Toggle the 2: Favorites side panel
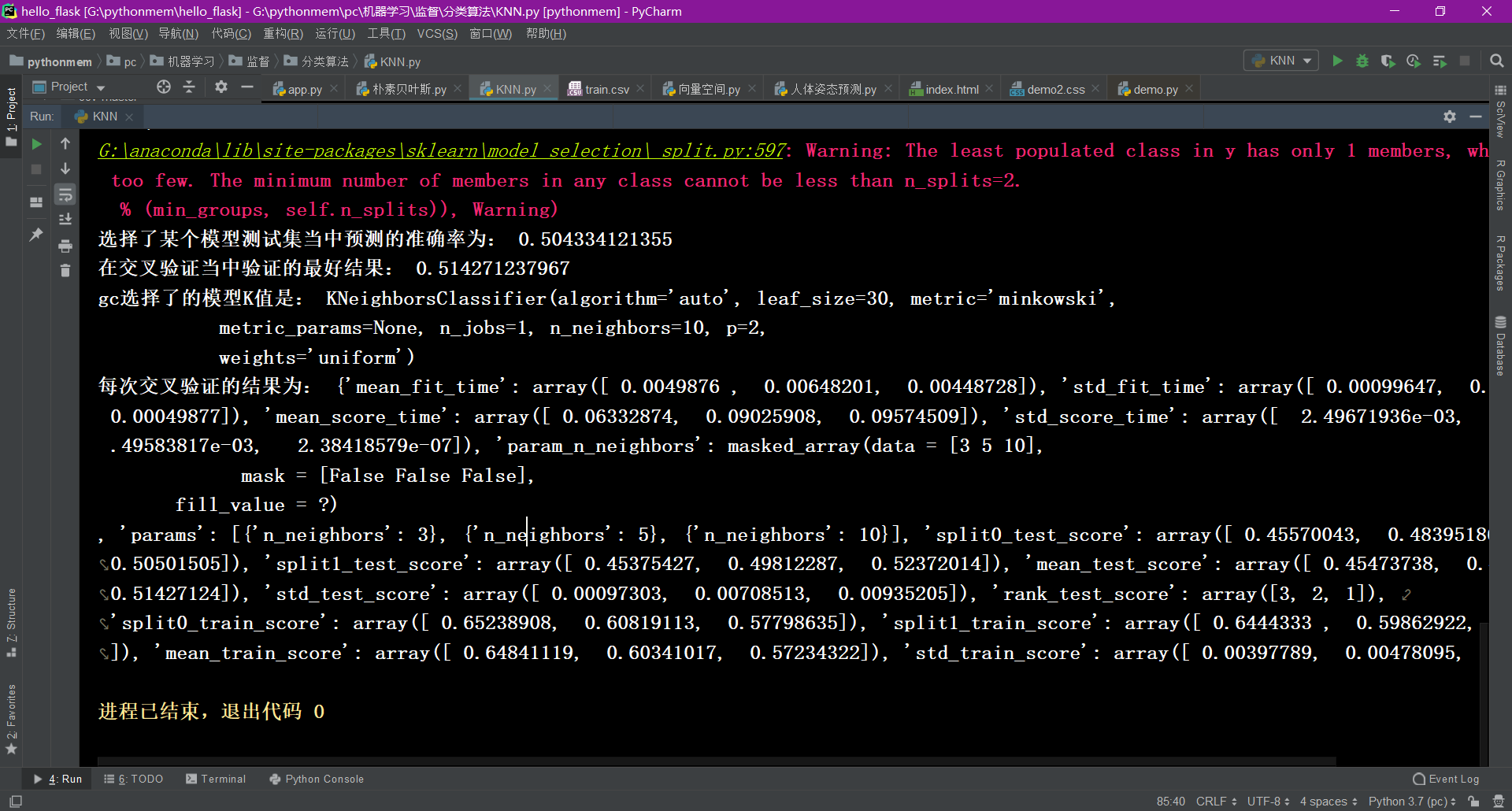 [x=11, y=719]
